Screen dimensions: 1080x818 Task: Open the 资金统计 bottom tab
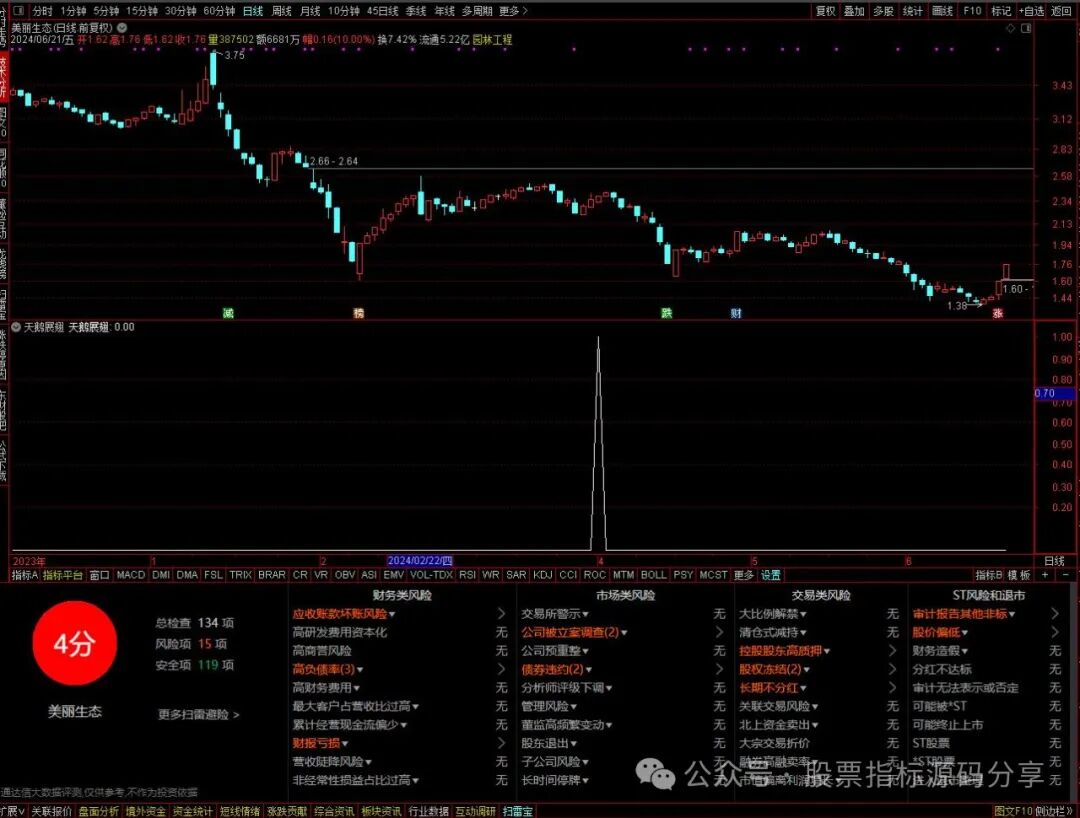[x=193, y=812]
